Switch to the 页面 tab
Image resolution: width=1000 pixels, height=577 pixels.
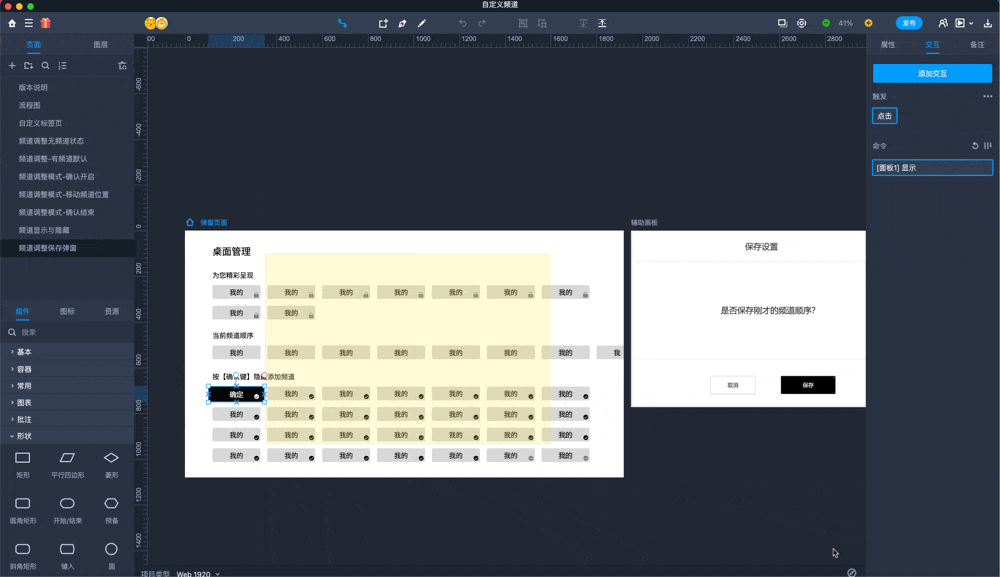(x=34, y=45)
